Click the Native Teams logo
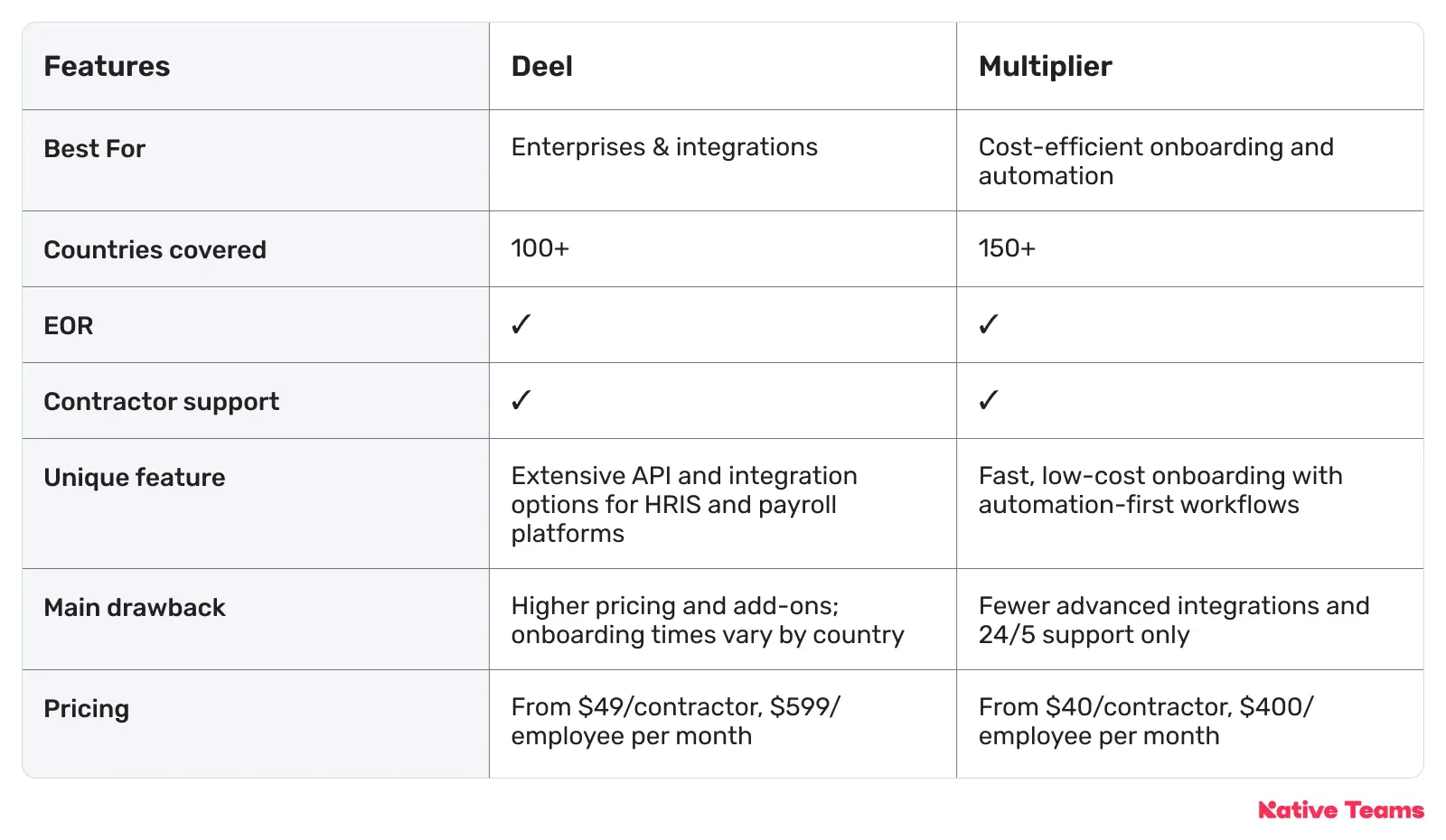Image resolution: width=1446 pixels, height=840 pixels. (1341, 810)
